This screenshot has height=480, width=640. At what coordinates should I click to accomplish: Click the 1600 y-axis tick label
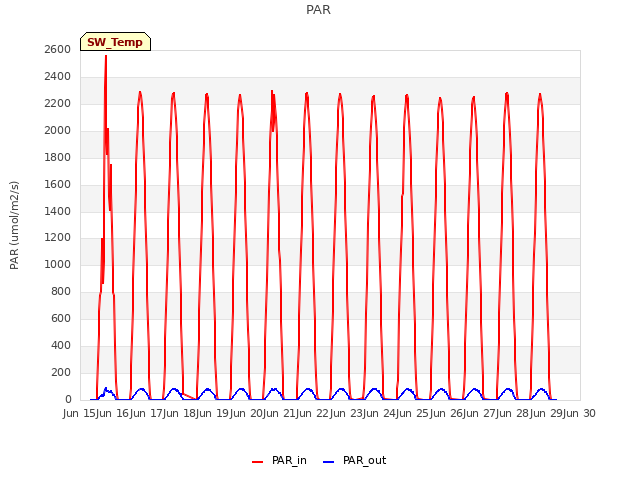58,184
